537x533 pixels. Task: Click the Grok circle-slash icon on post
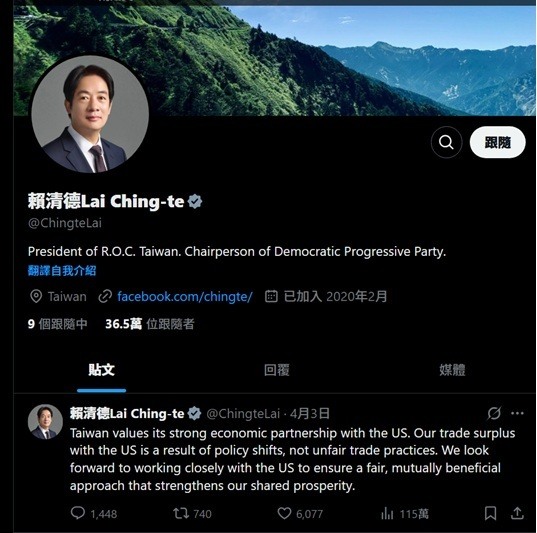point(494,413)
